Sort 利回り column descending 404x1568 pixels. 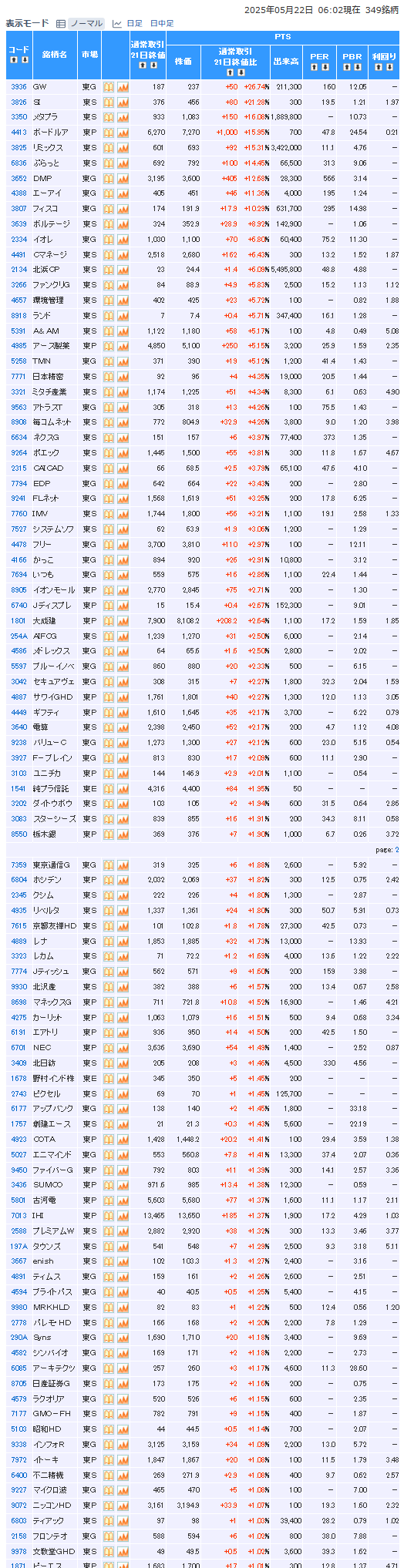tap(388, 67)
